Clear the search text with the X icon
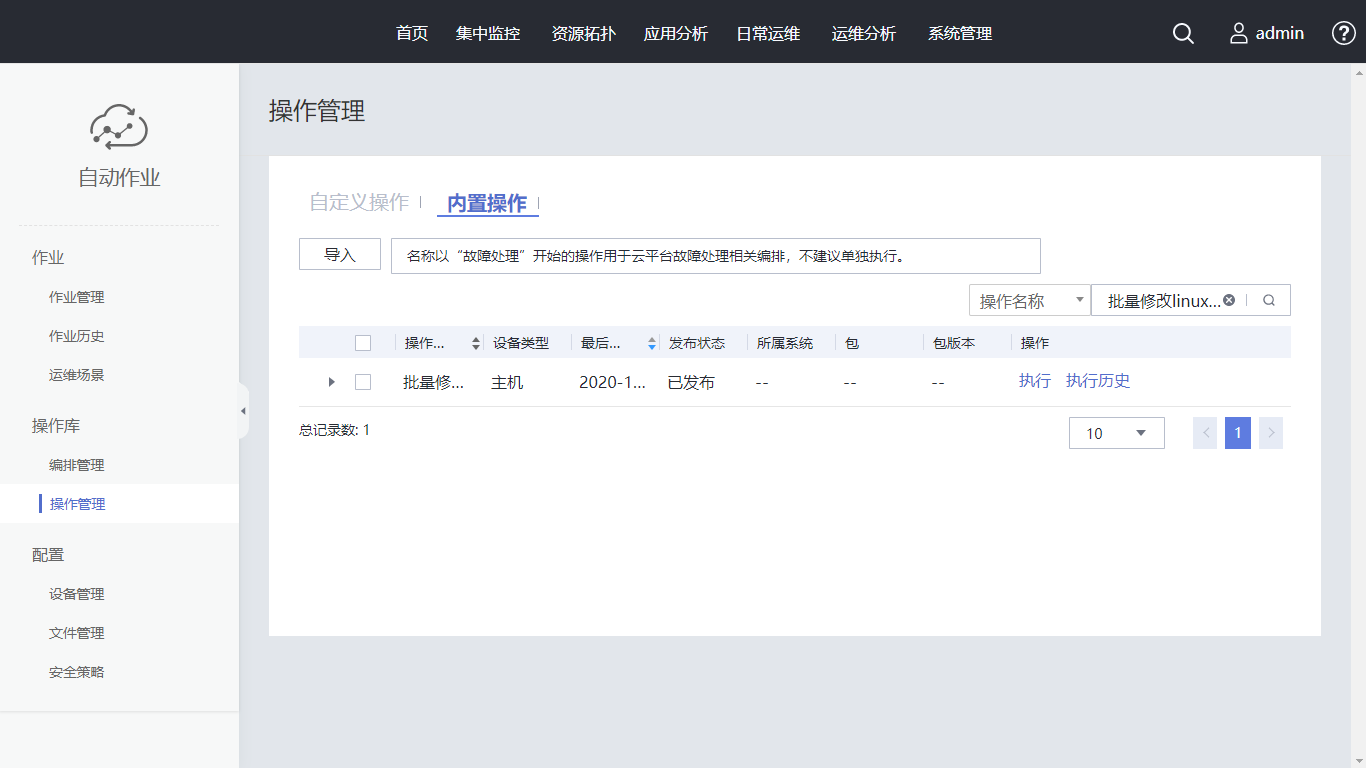 1229,300
